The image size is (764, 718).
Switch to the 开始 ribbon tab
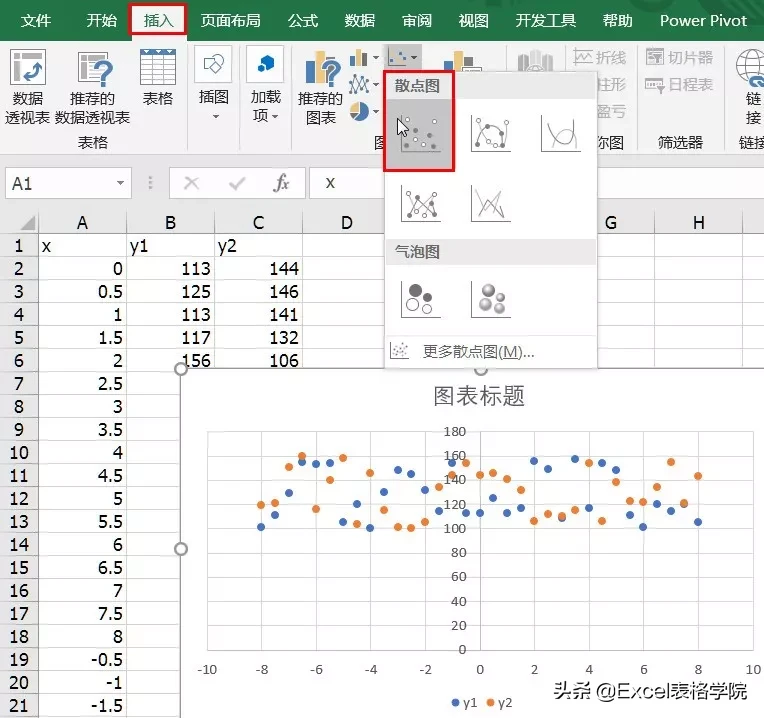point(101,20)
